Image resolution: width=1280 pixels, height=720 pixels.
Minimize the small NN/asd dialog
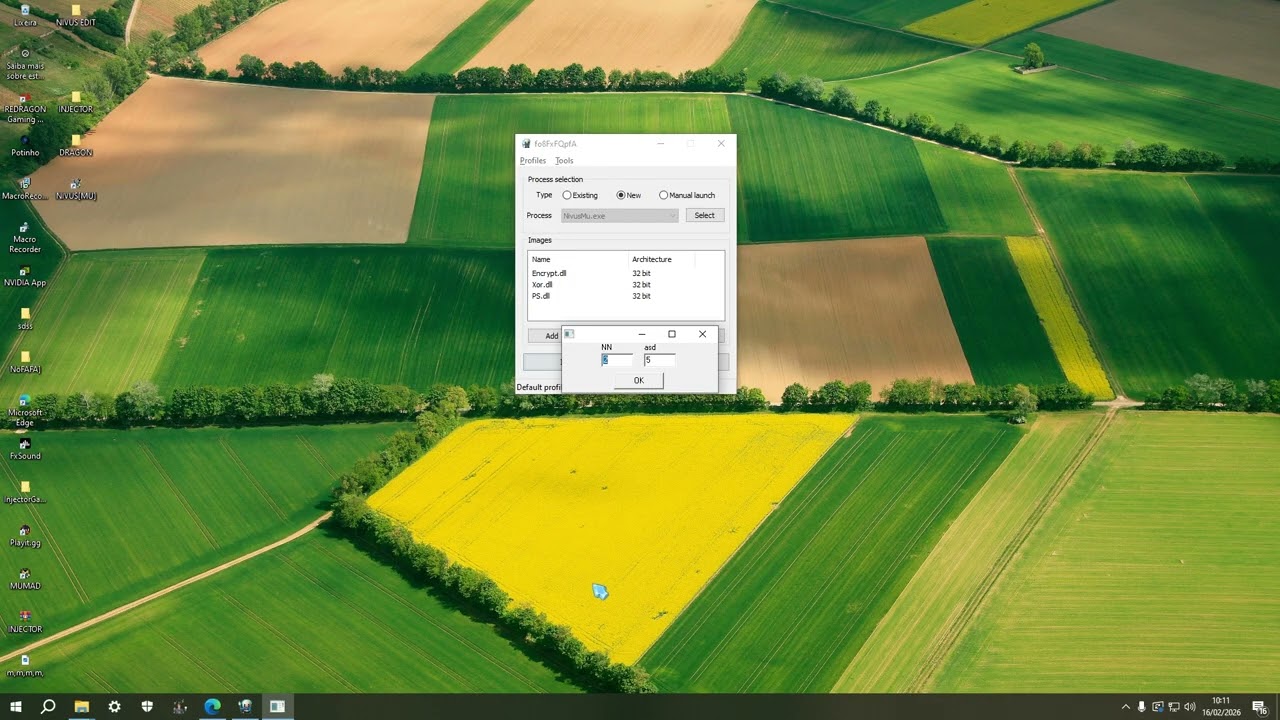641,334
